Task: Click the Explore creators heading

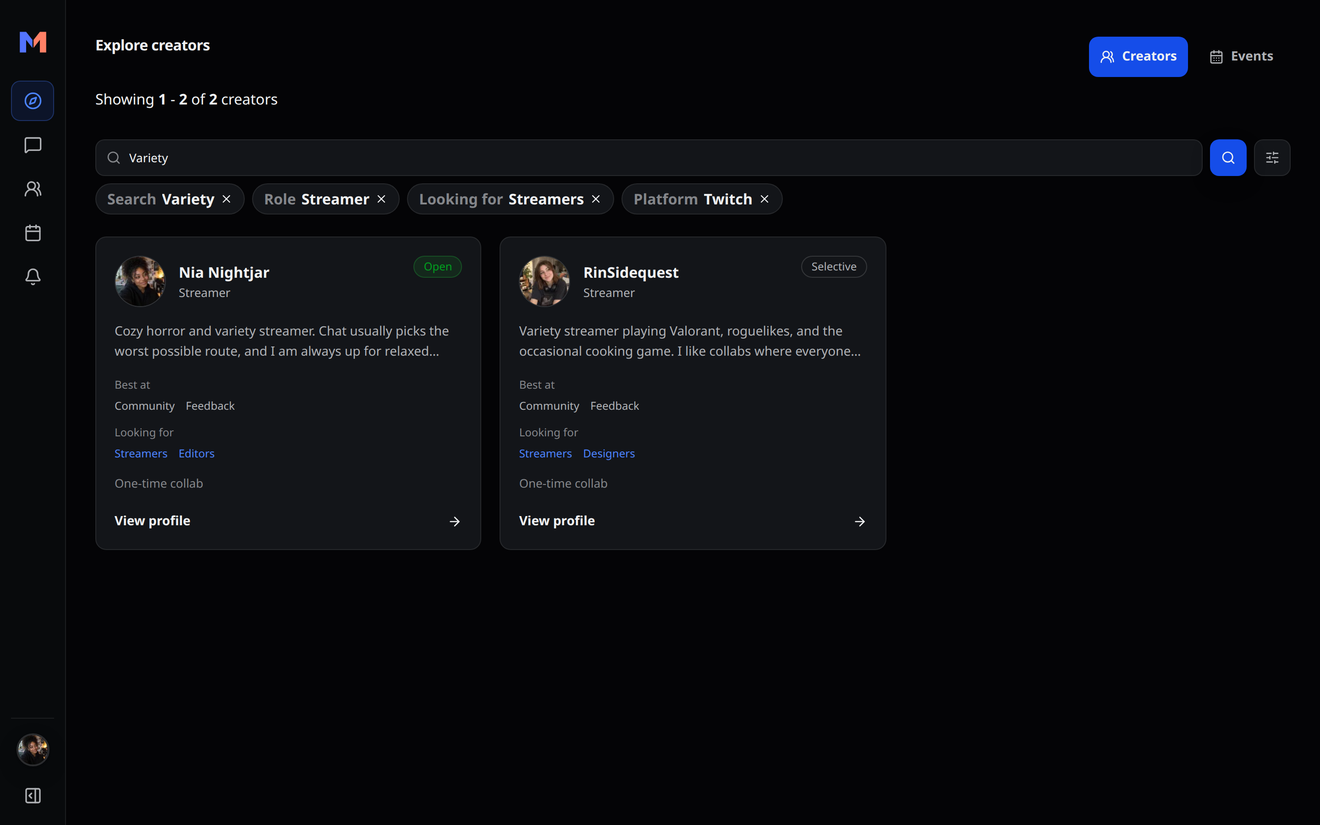Action: tap(152, 45)
